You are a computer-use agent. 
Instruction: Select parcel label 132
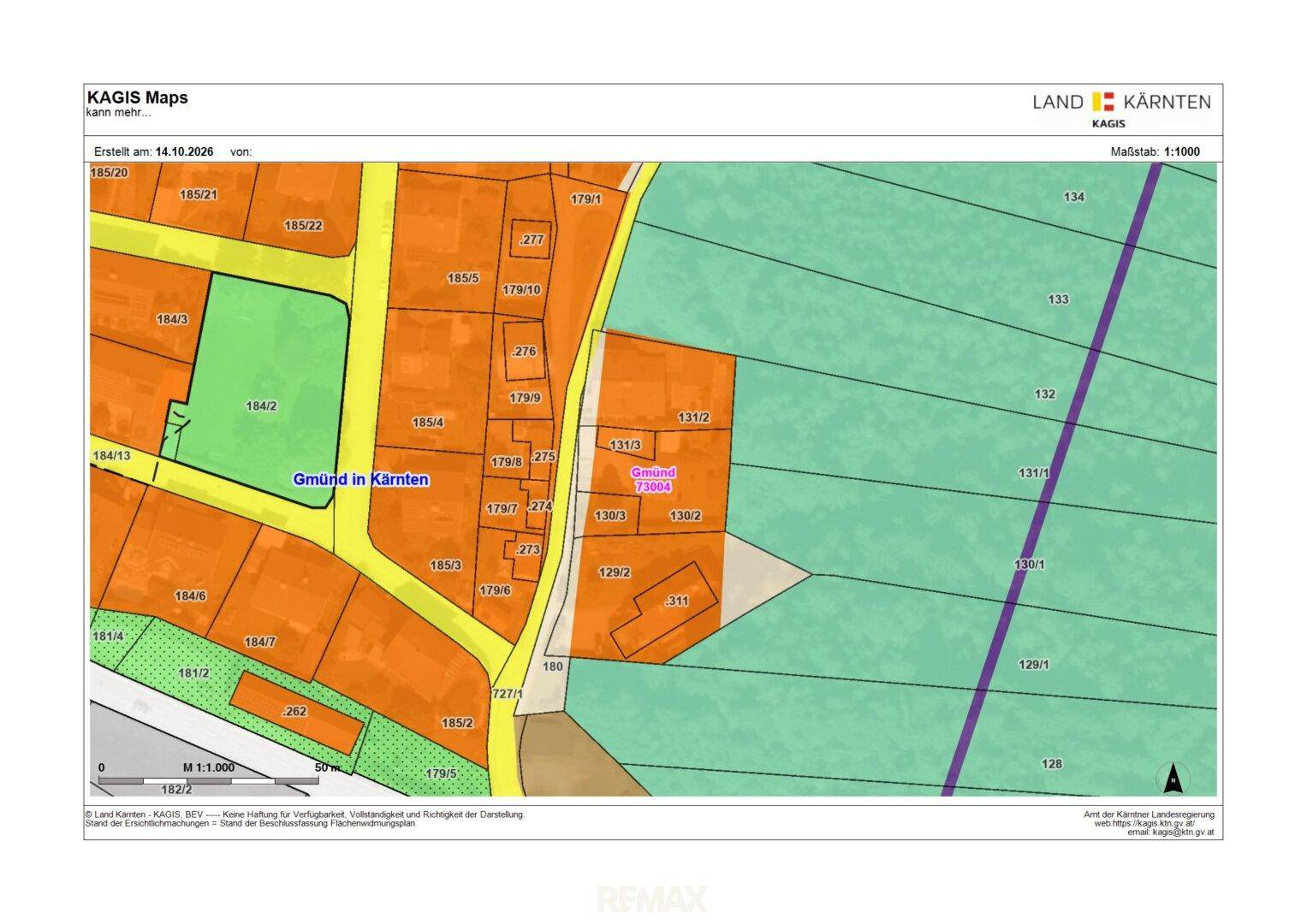click(x=1045, y=394)
